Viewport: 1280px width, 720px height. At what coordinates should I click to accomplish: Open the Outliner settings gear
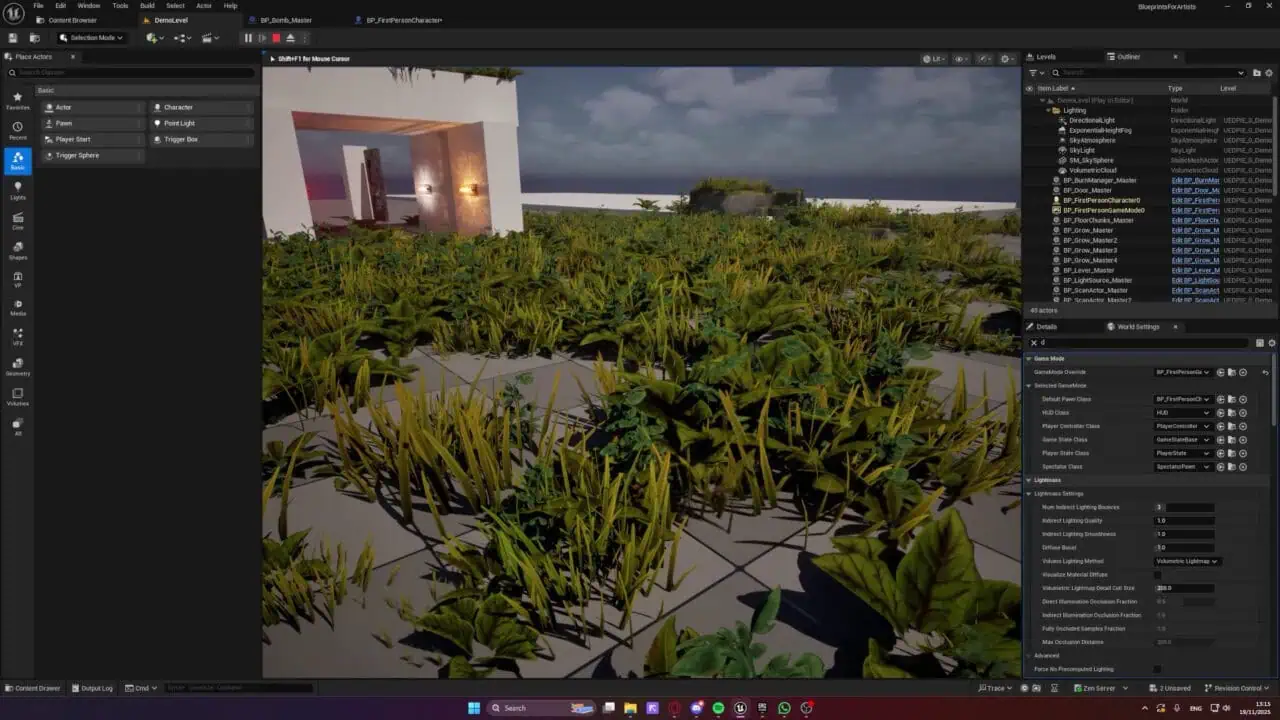click(x=1269, y=72)
